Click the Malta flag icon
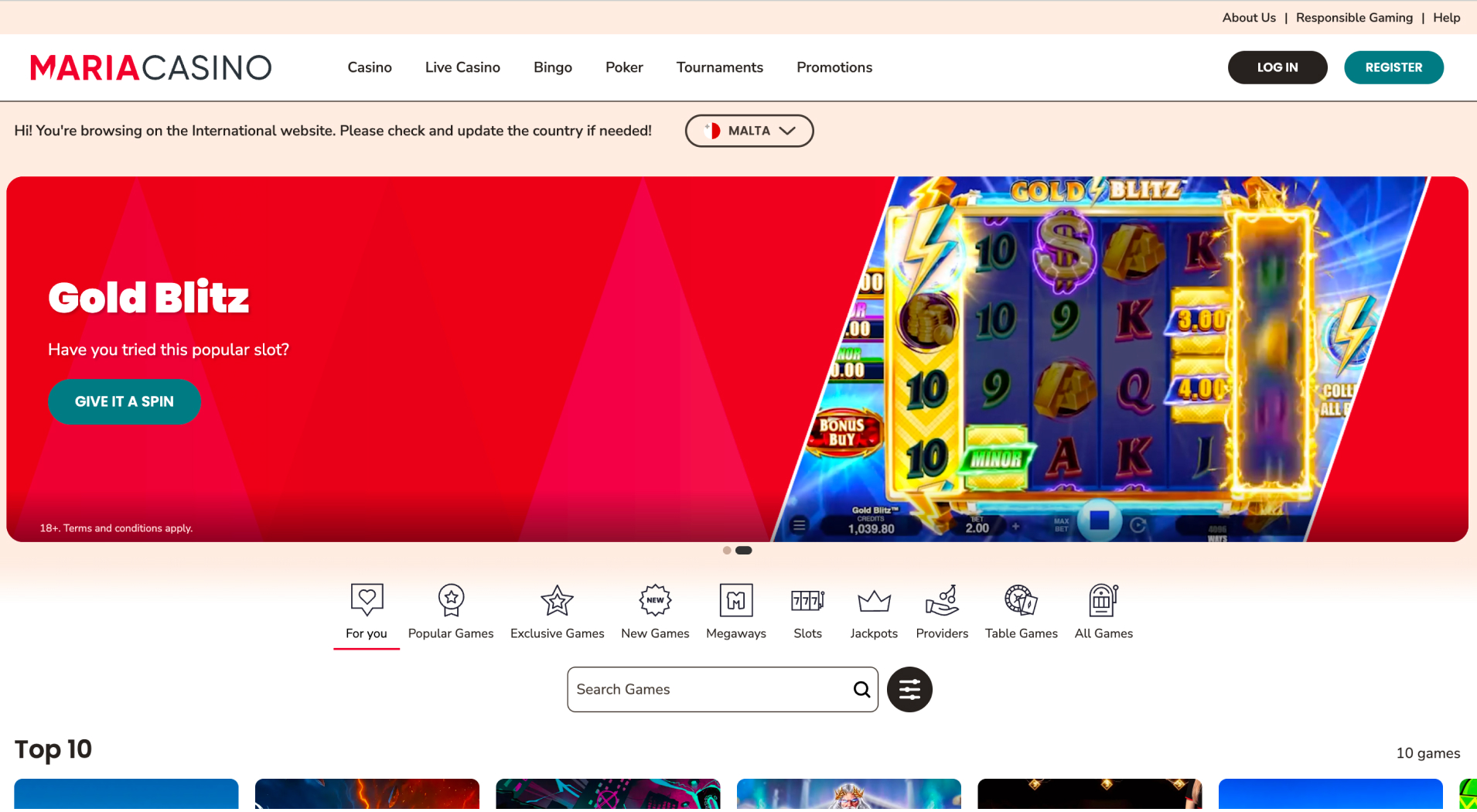This screenshot has width=1477, height=812. [x=712, y=131]
